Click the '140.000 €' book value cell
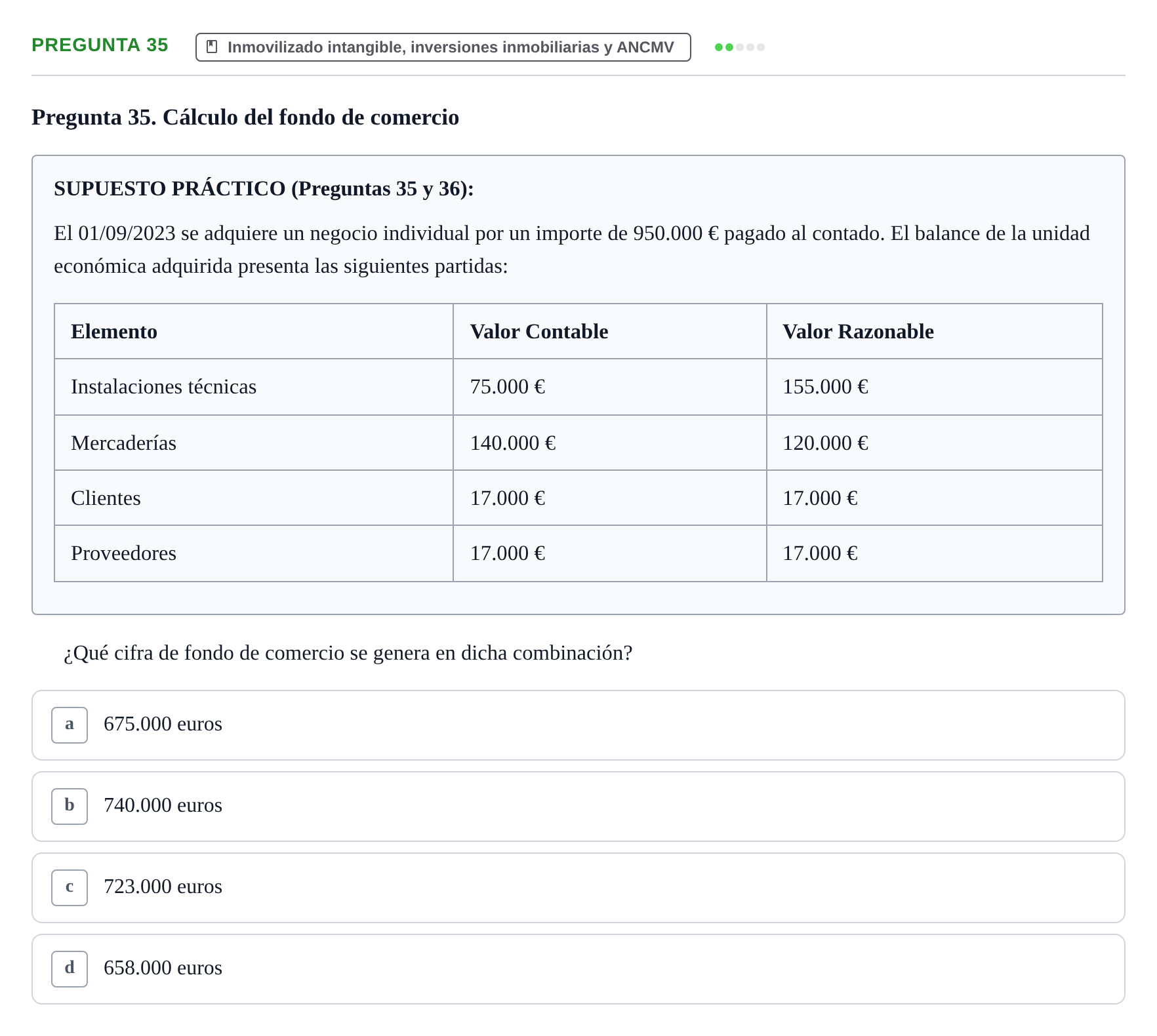 (610, 443)
